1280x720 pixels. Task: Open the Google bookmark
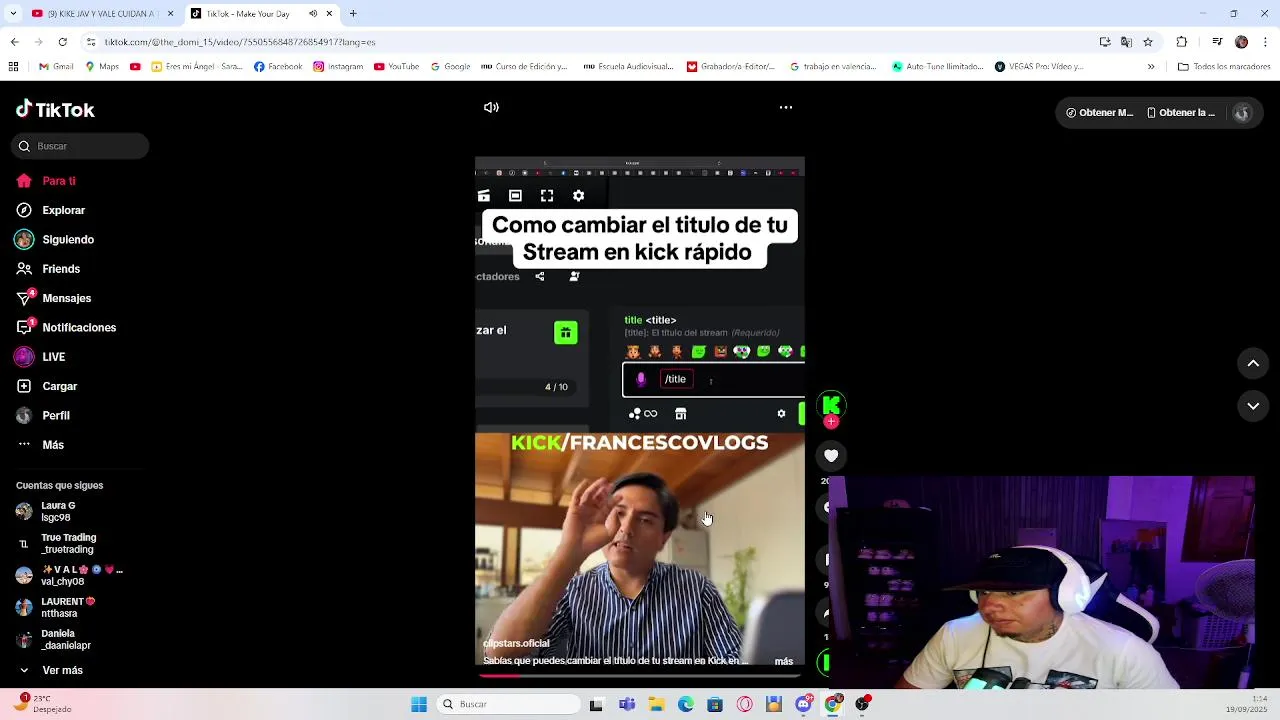pyautogui.click(x=450, y=67)
